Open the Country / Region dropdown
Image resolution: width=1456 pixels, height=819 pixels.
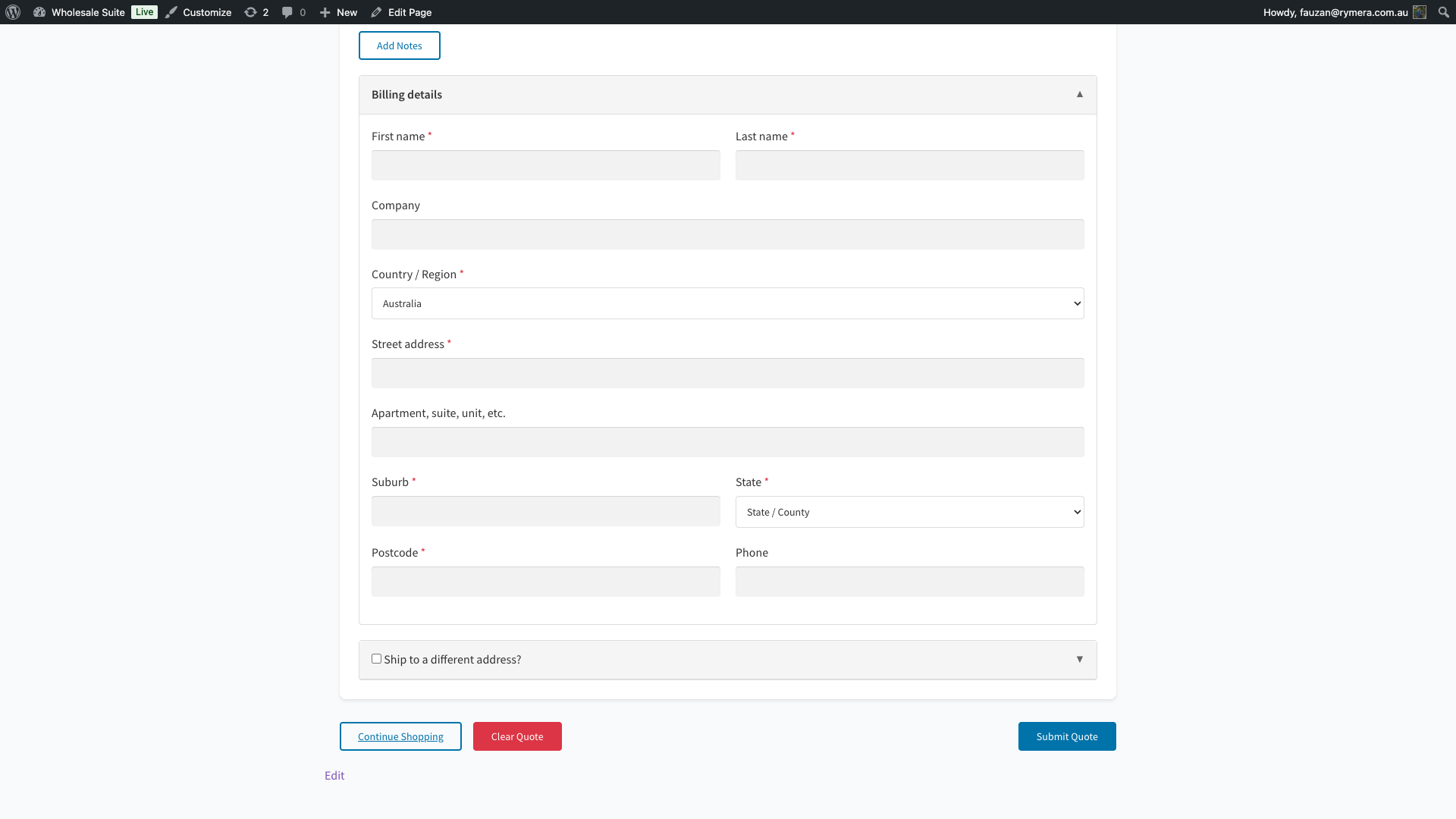click(727, 303)
